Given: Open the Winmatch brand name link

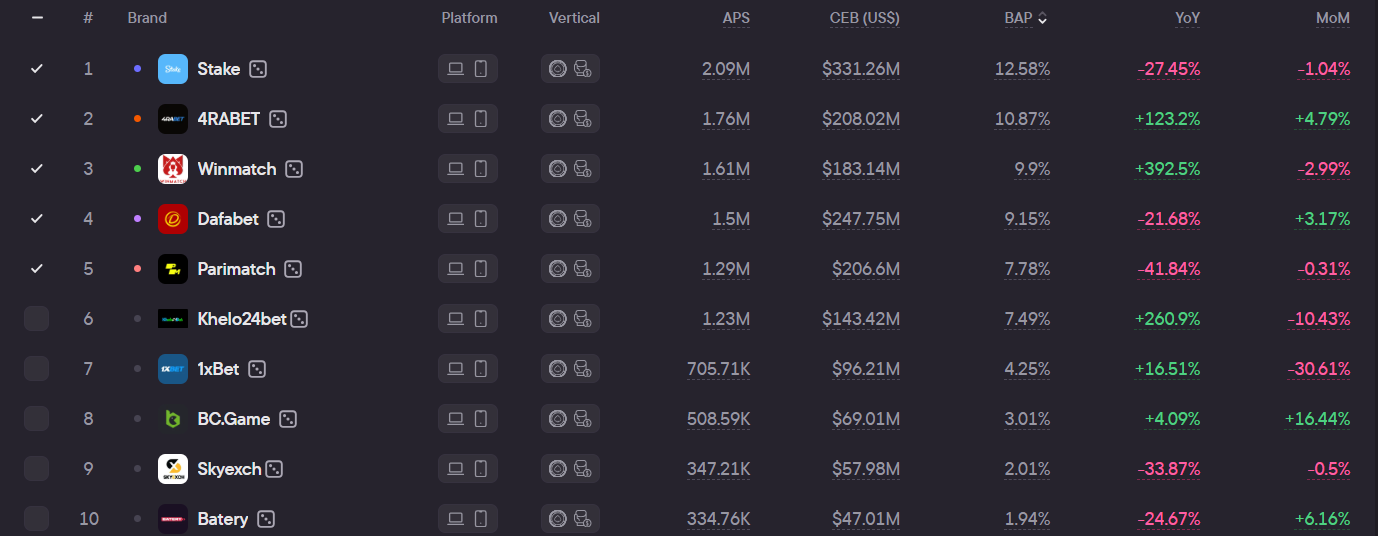Looking at the screenshot, I should coord(237,169).
